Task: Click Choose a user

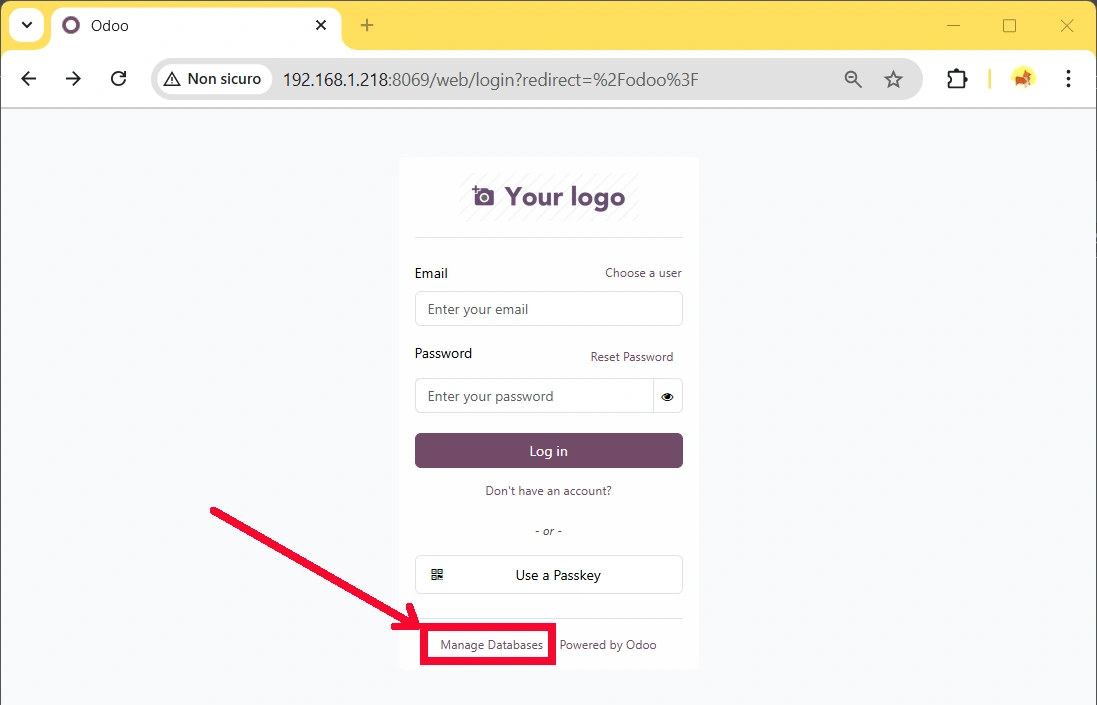Action: (x=643, y=272)
